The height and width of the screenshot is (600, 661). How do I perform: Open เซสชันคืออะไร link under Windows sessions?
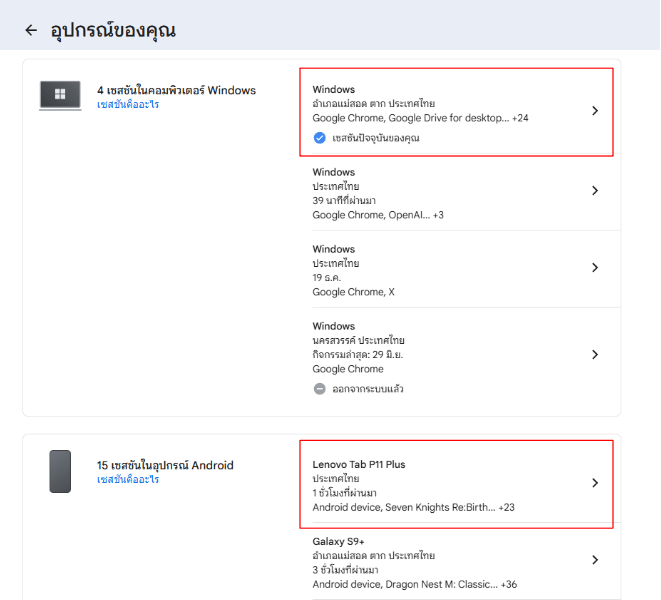tap(128, 105)
